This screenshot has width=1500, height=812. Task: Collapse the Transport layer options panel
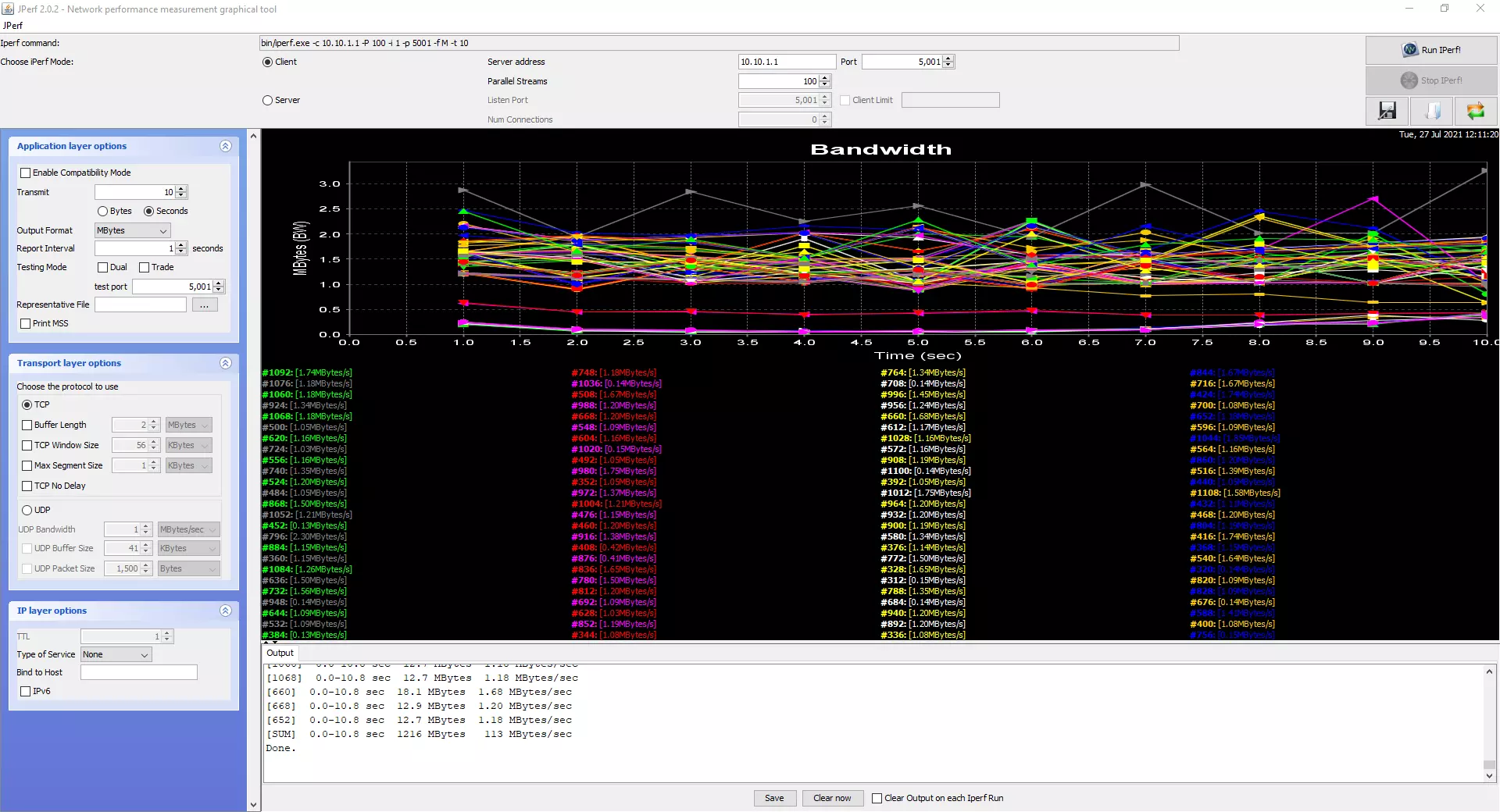[x=225, y=363]
